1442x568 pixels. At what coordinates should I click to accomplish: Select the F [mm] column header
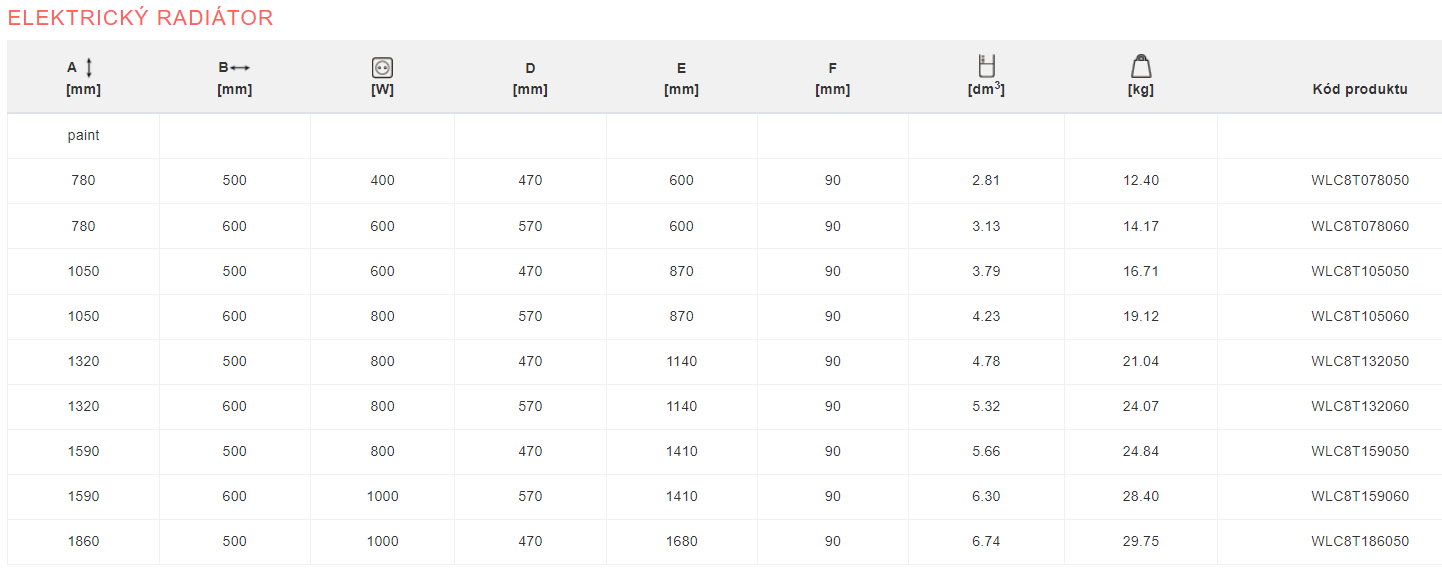832,79
